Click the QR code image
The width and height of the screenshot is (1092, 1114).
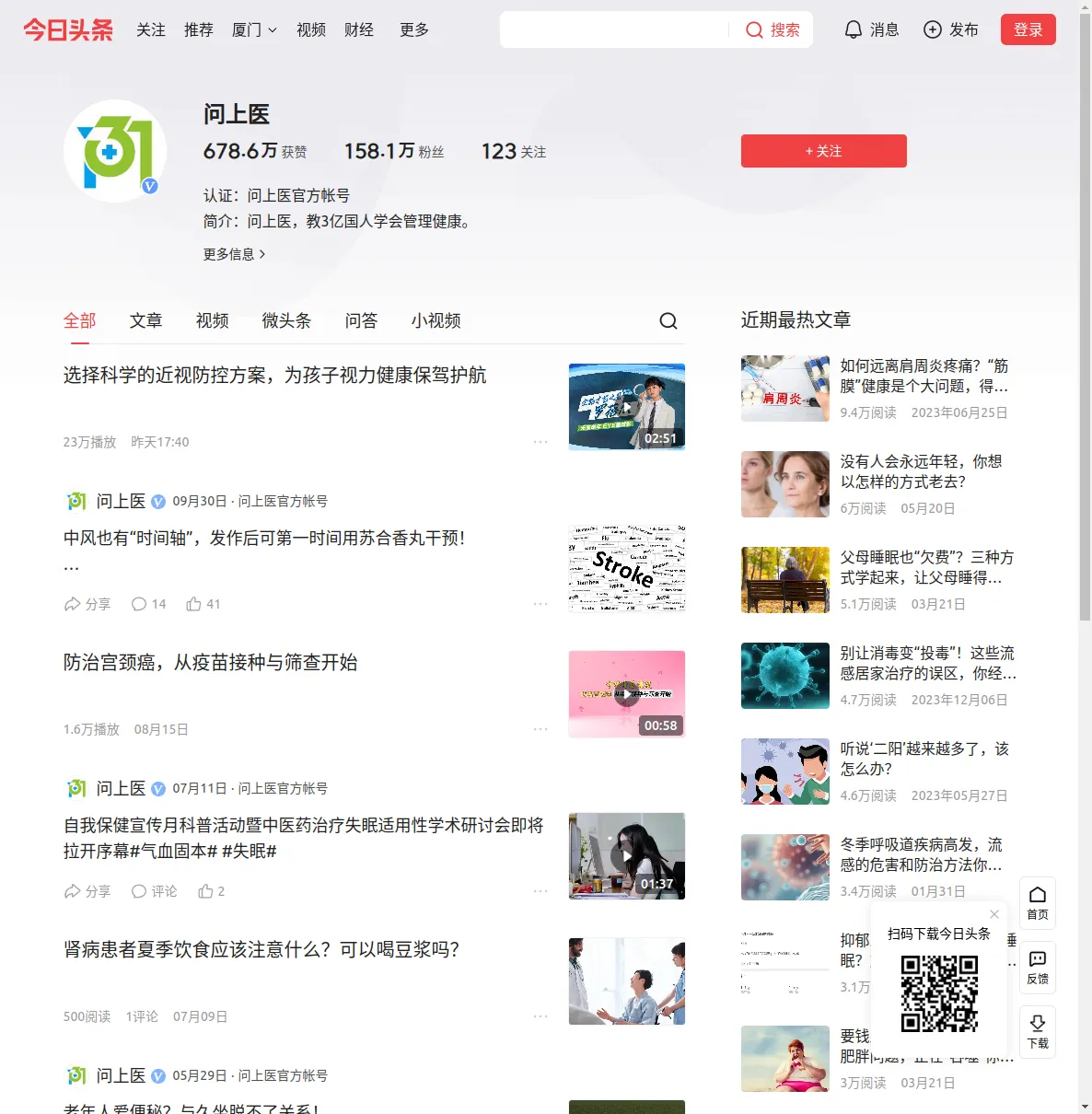[939, 993]
